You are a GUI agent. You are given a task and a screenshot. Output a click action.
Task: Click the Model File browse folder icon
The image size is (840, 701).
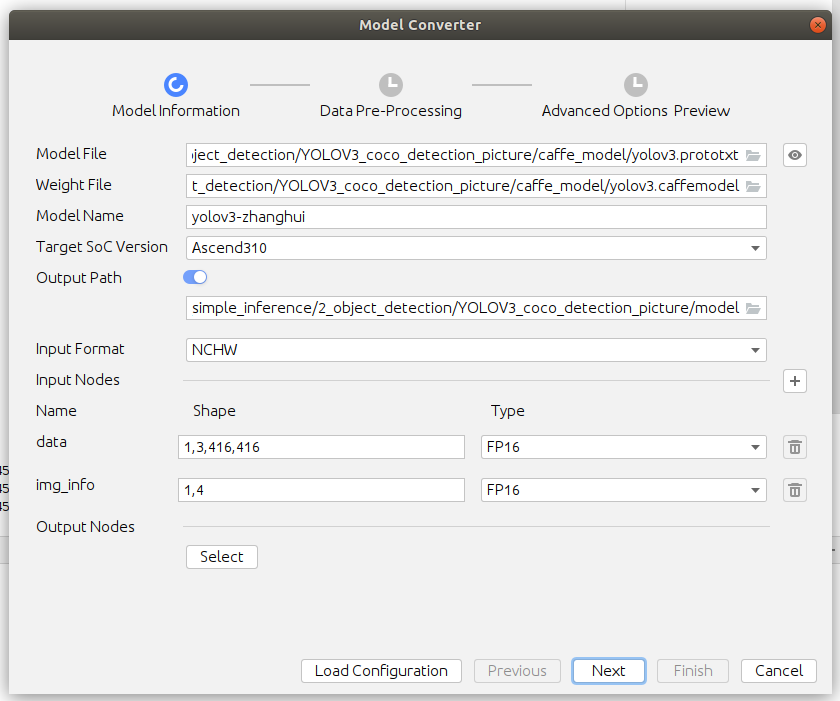coord(753,155)
